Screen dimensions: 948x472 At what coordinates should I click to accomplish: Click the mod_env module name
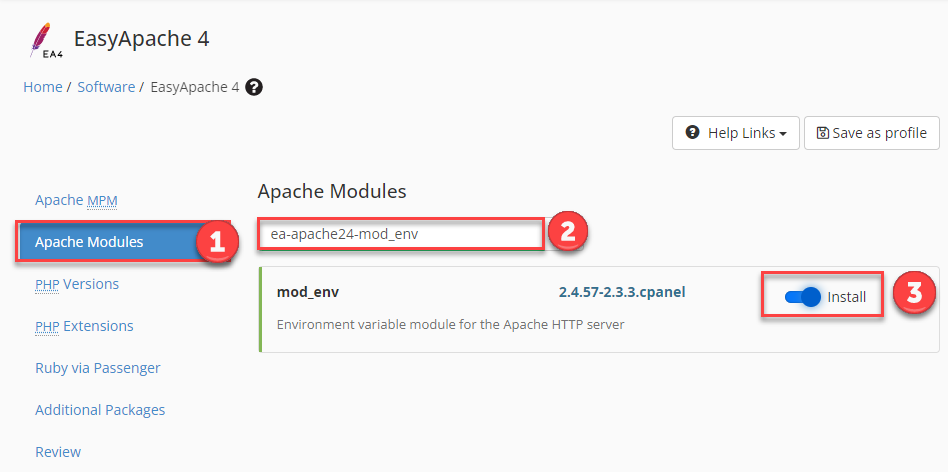(x=308, y=293)
